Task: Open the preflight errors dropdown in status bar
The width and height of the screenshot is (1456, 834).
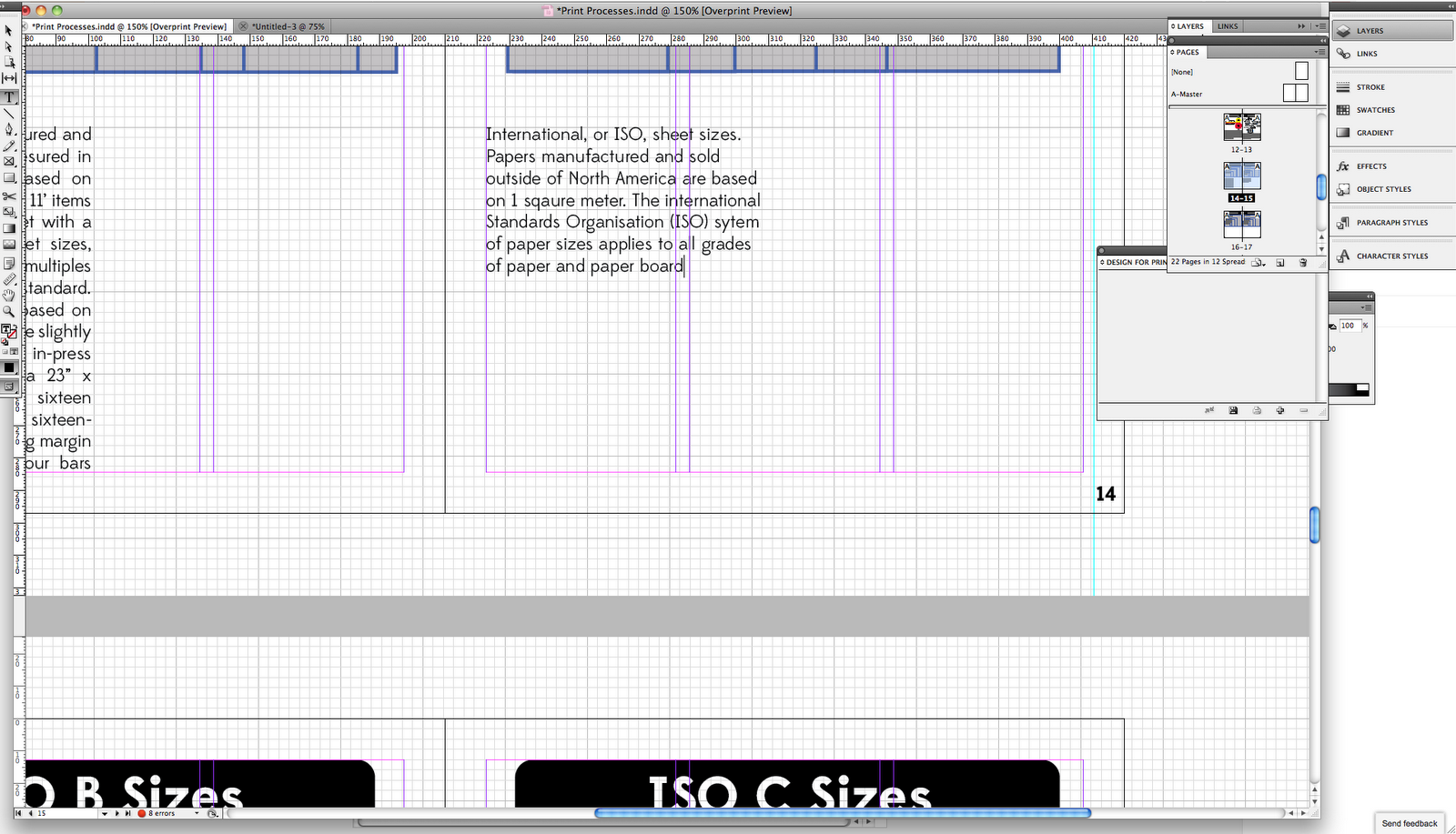Action: coord(197,814)
